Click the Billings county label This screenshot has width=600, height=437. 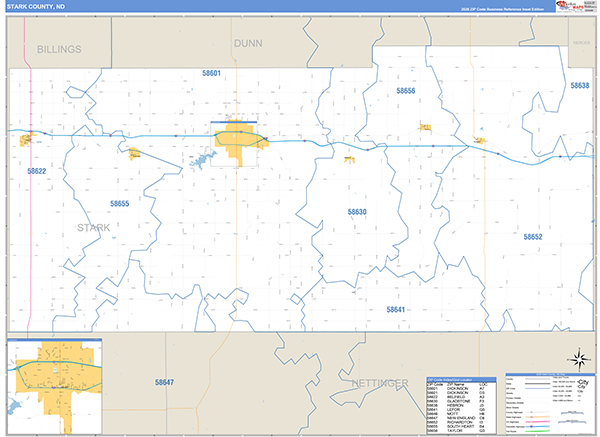(x=58, y=48)
